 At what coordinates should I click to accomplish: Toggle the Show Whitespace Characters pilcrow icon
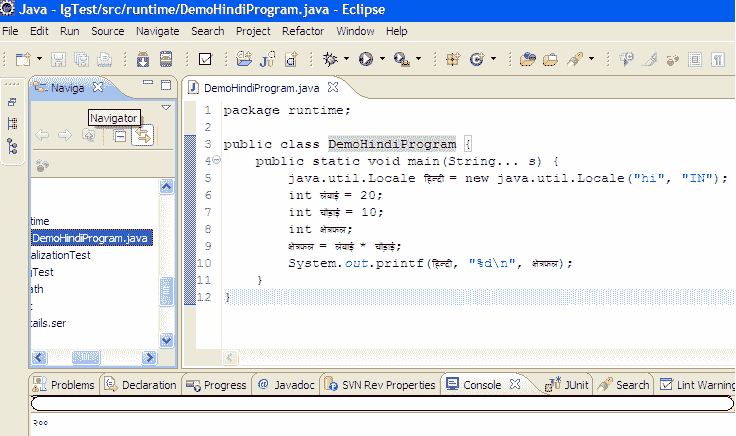[718, 60]
